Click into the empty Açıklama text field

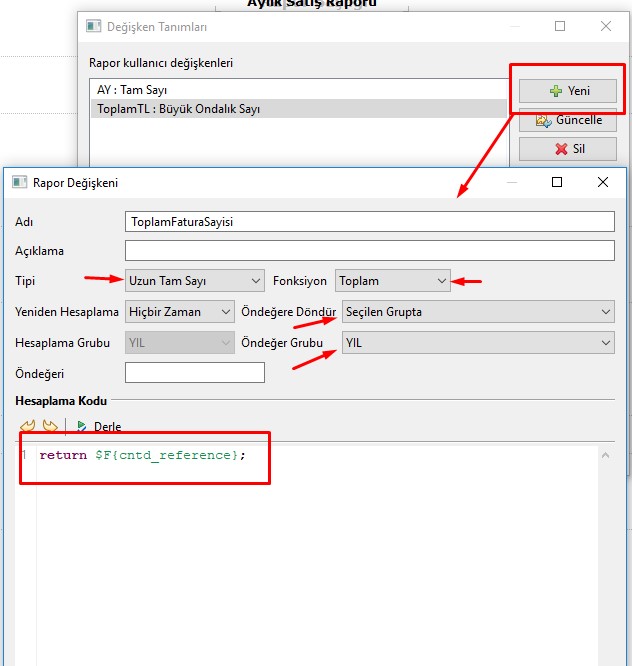(x=369, y=251)
